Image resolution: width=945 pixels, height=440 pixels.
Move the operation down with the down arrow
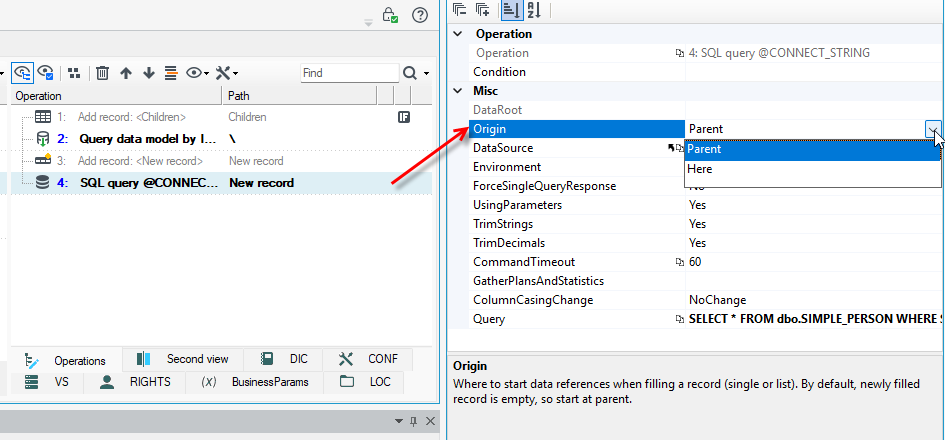(x=149, y=73)
